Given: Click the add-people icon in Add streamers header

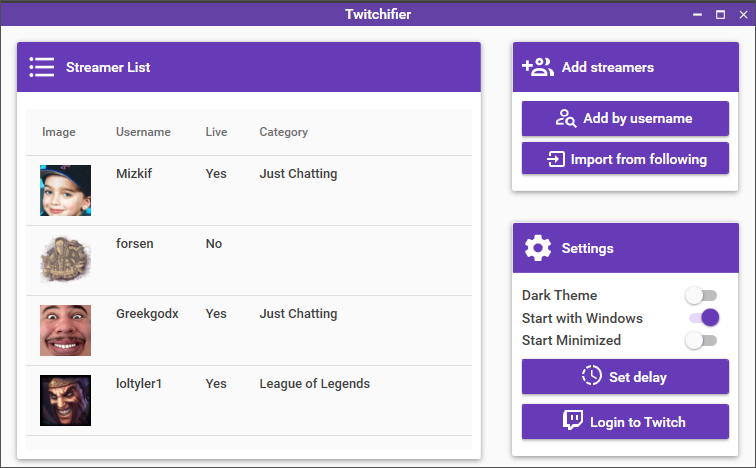Looking at the screenshot, I should click(x=538, y=67).
